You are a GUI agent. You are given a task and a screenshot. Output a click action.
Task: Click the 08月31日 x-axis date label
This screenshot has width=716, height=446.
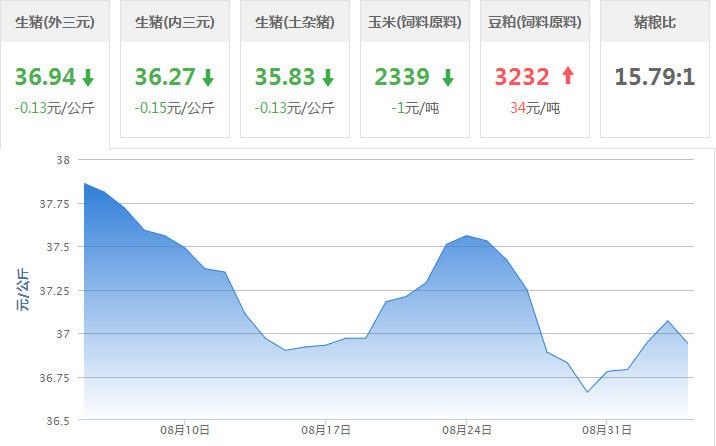point(607,430)
